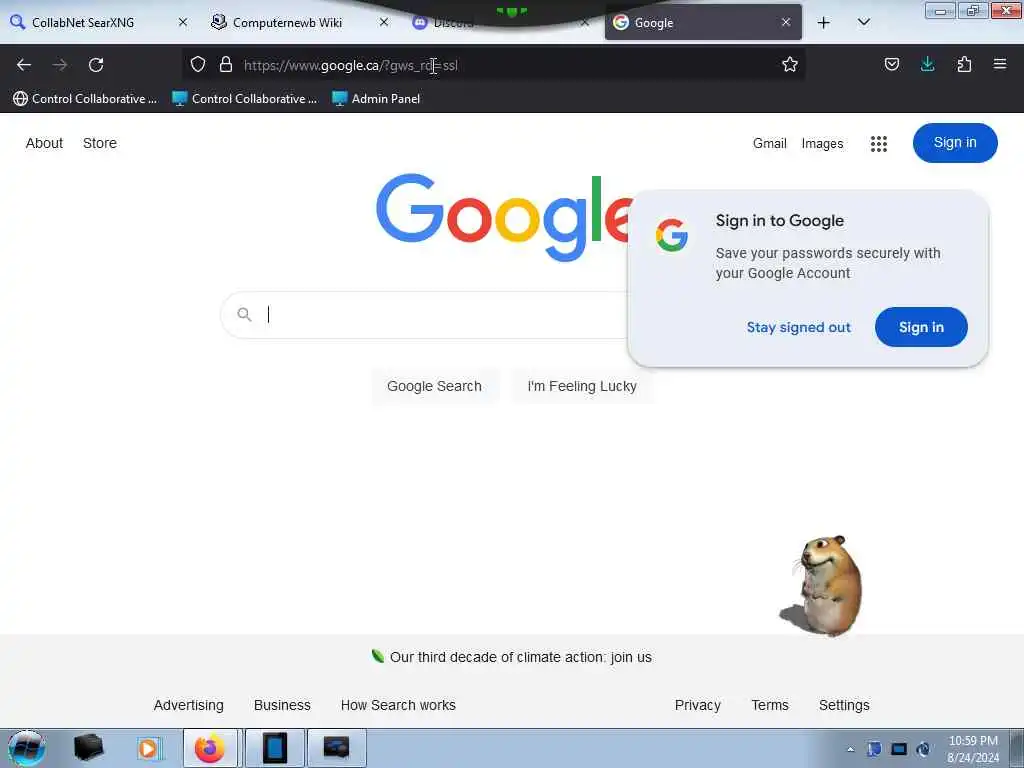Screen dimensions: 1024x768
Task: Expand the list all tabs chevron
Action: pos(863,22)
